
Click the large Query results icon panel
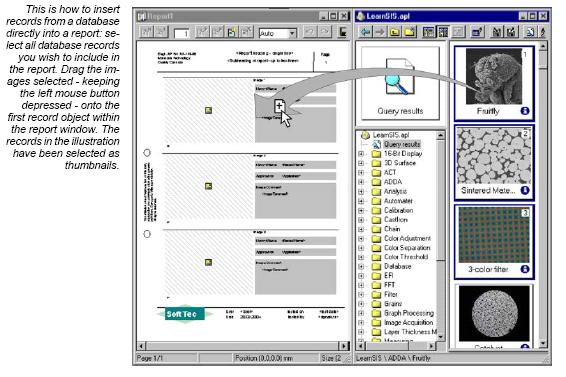400,83
